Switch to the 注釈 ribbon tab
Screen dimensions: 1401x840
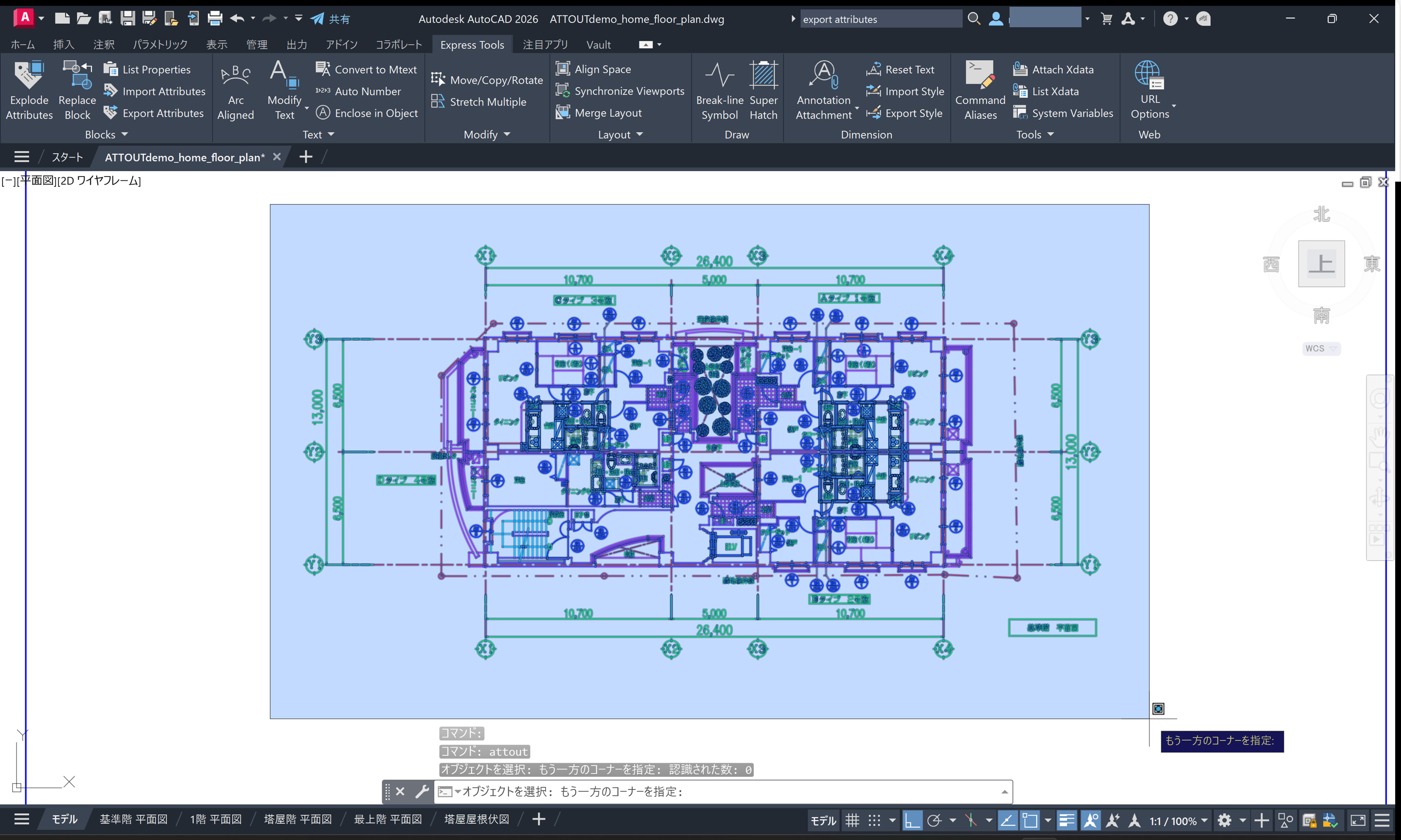click(104, 45)
